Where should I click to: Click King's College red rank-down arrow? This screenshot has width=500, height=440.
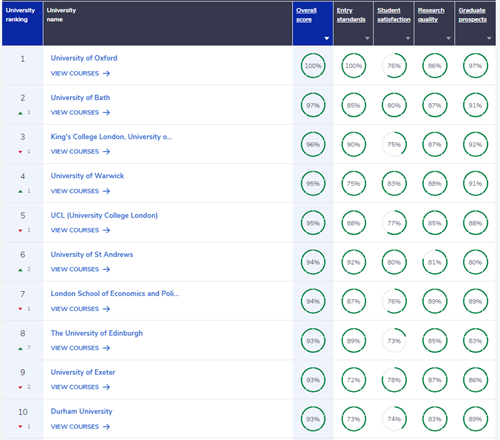(x=20, y=152)
